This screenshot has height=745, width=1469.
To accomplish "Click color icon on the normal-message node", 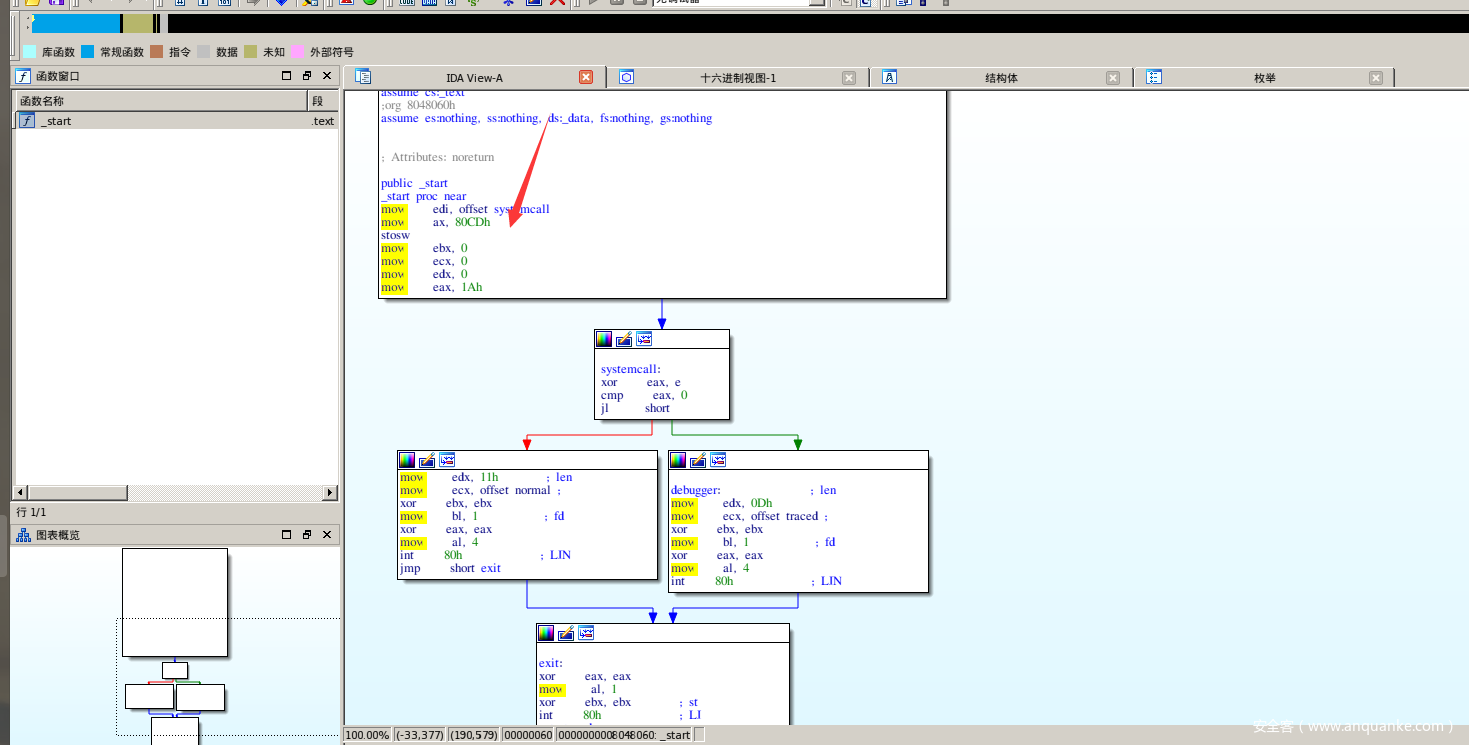I will 407,460.
